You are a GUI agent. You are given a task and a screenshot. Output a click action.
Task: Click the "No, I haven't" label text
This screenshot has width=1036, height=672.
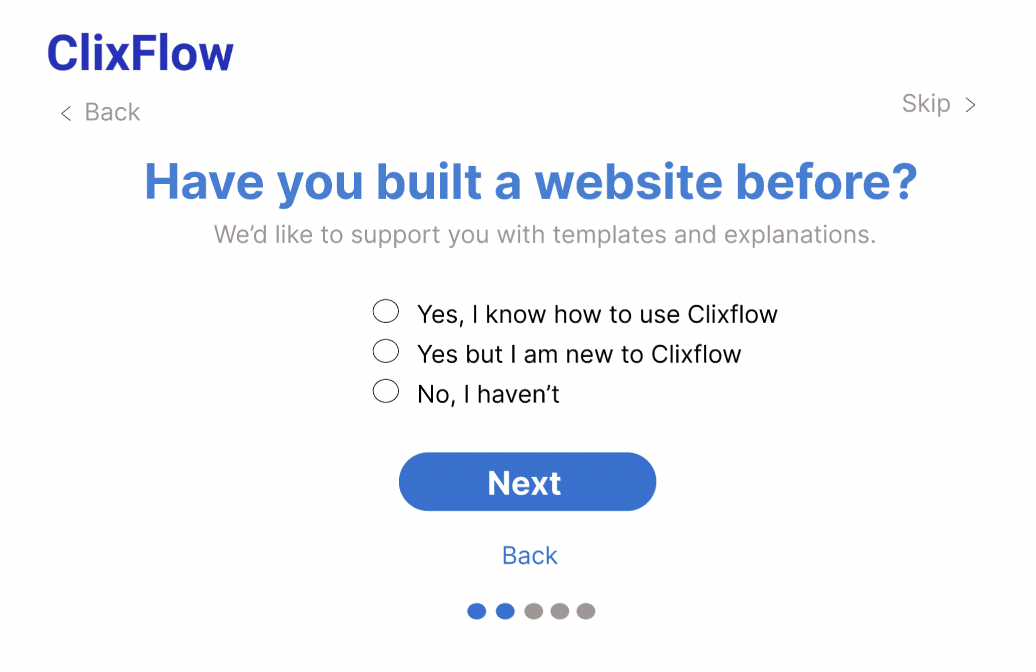pyautogui.click(x=488, y=395)
